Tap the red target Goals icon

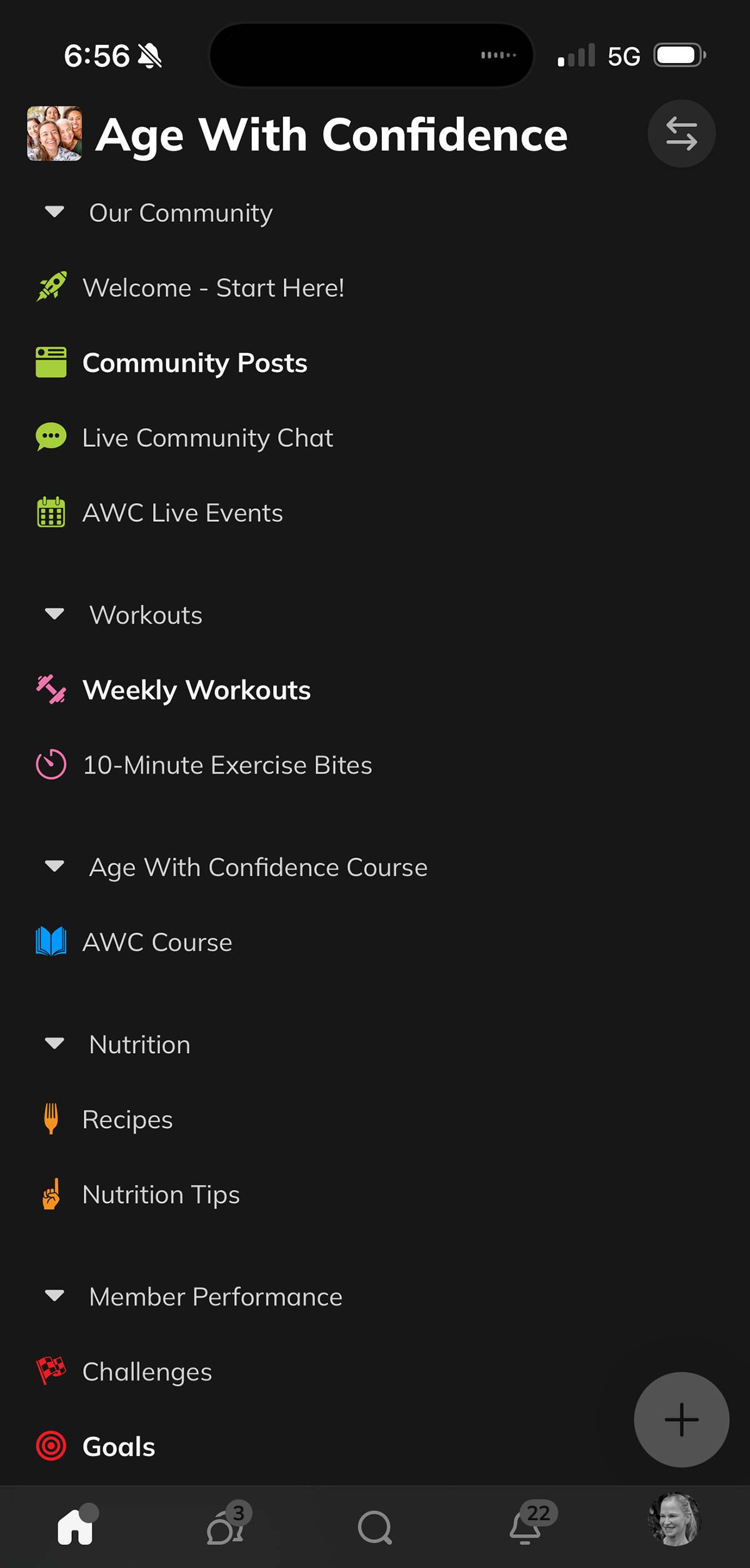pos(51,1446)
